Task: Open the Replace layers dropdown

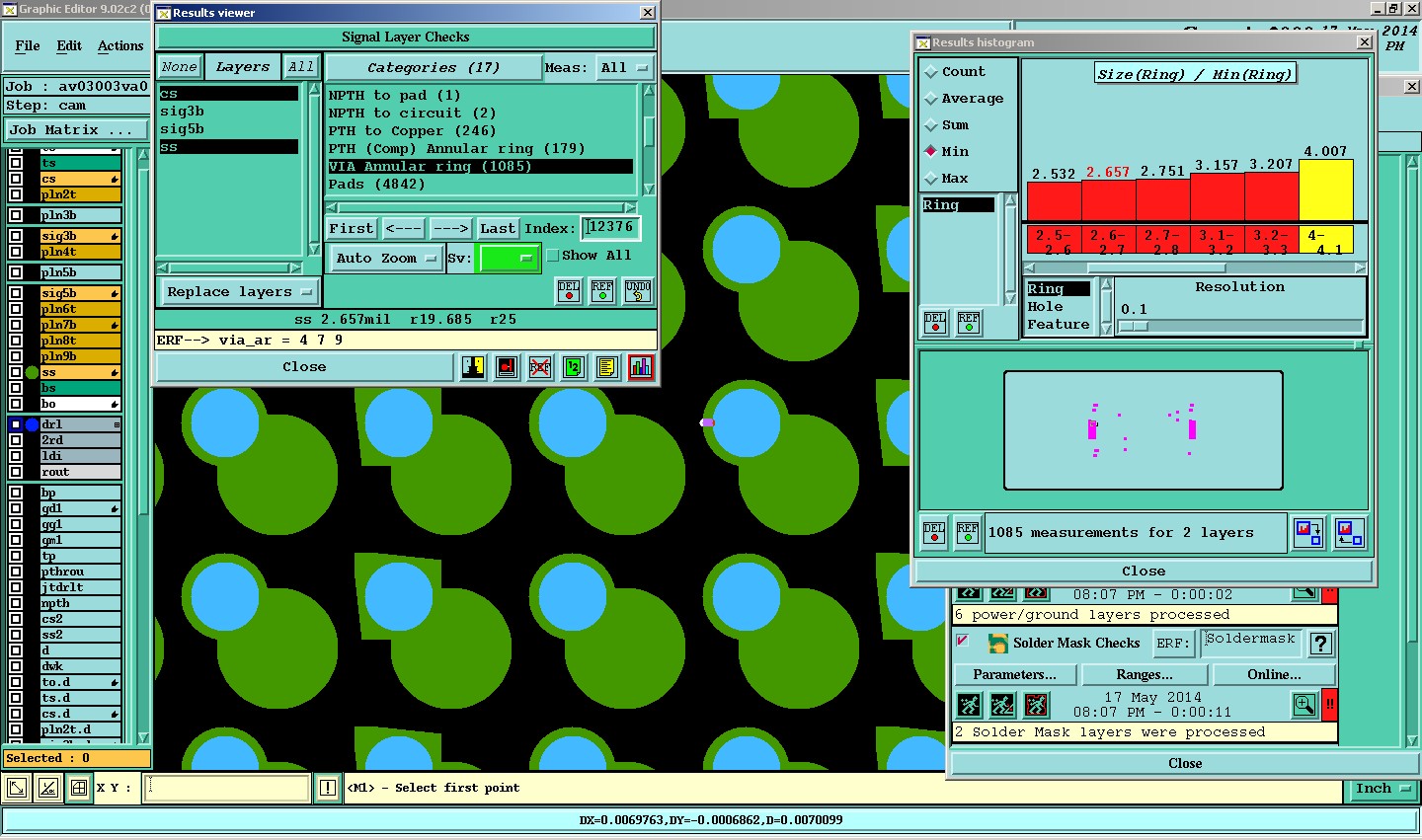Action: (239, 292)
